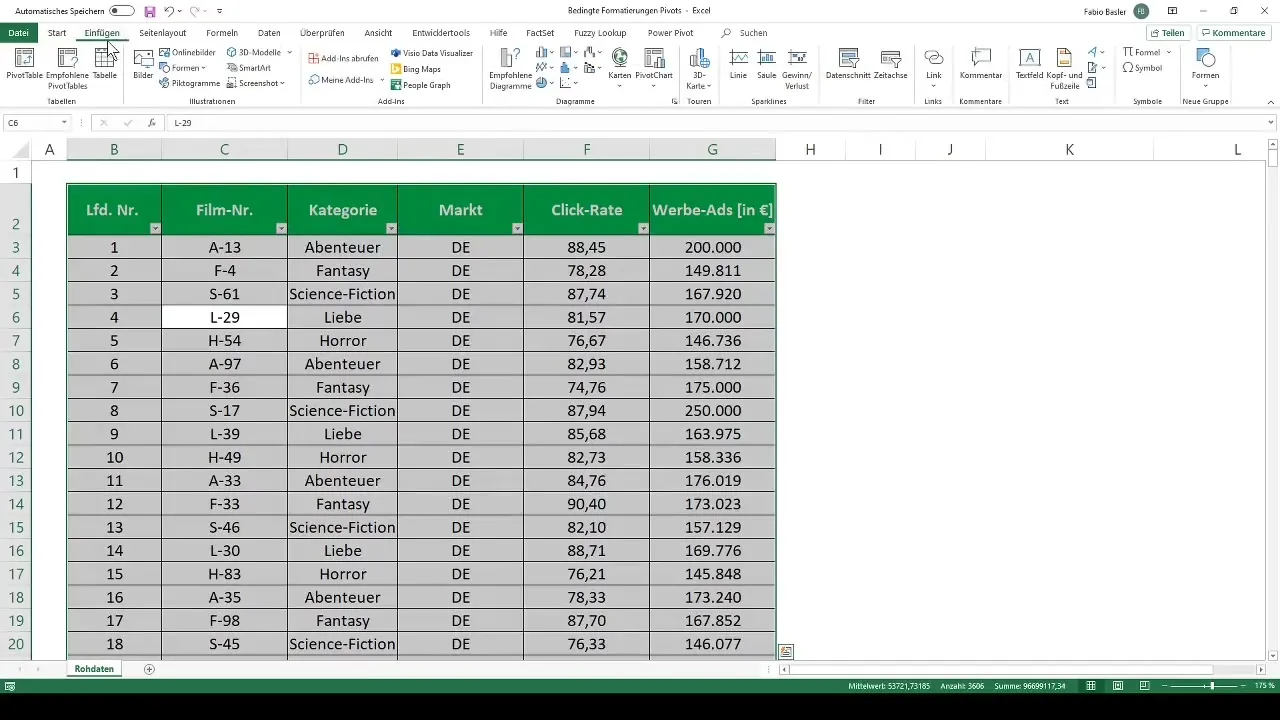Viewport: 1280px width, 720px height.
Task: Open Markt column filter dropdown
Action: click(x=516, y=228)
